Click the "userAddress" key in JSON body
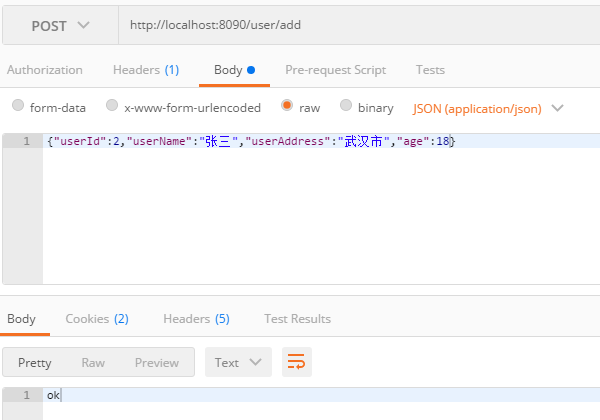The width and height of the screenshot is (600, 420). tap(287, 141)
